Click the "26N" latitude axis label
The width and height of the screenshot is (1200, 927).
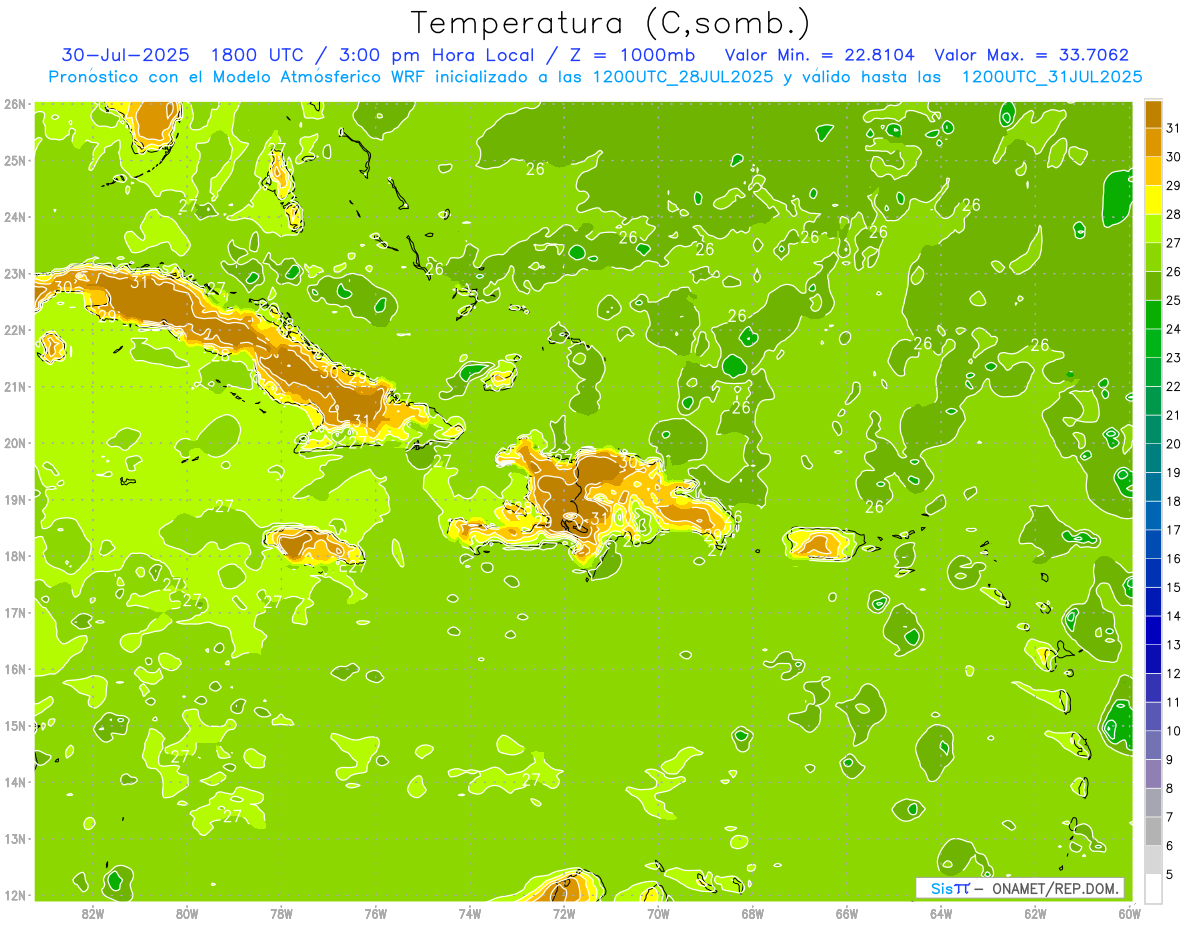15,104
